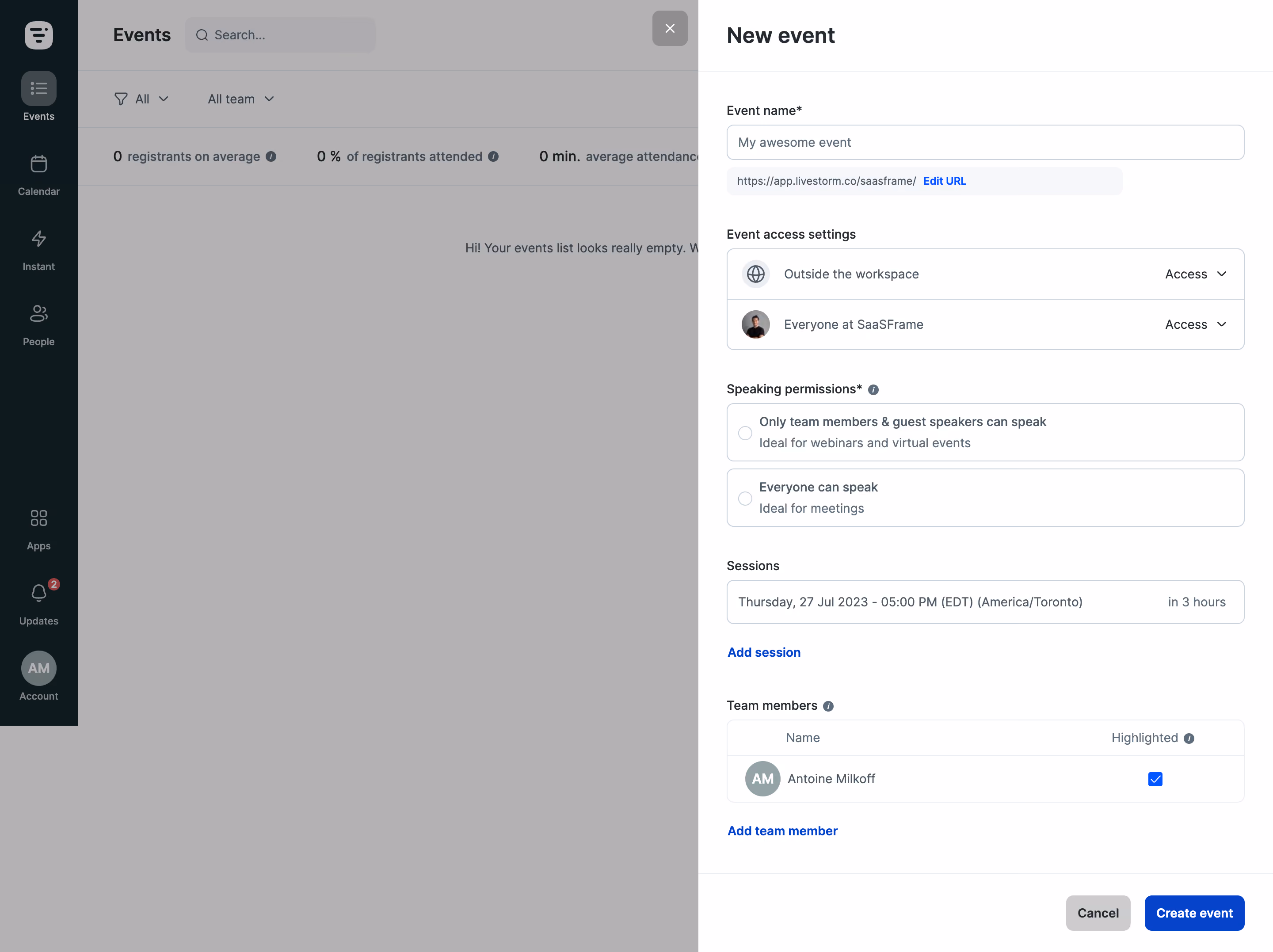The height and width of the screenshot is (952, 1273).
Task: Focus the Event name input field
Action: 985,143
